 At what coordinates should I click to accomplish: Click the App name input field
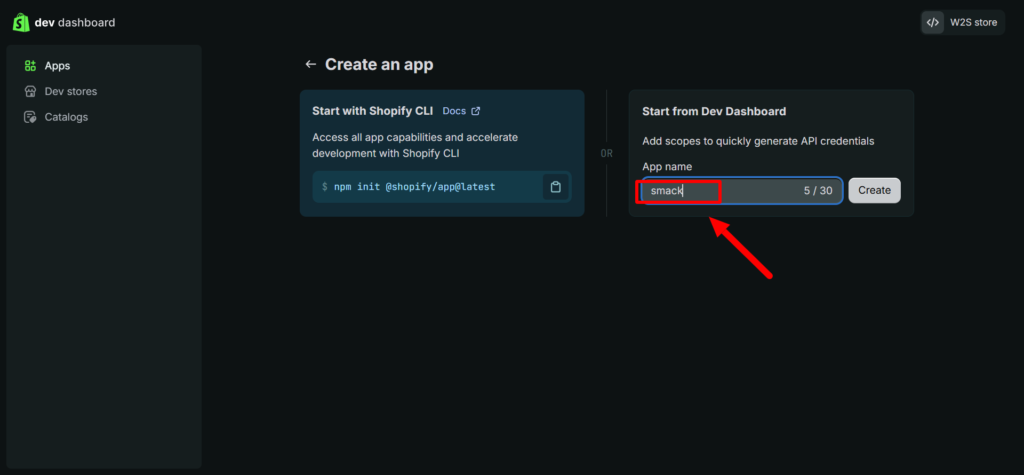tap(742, 190)
